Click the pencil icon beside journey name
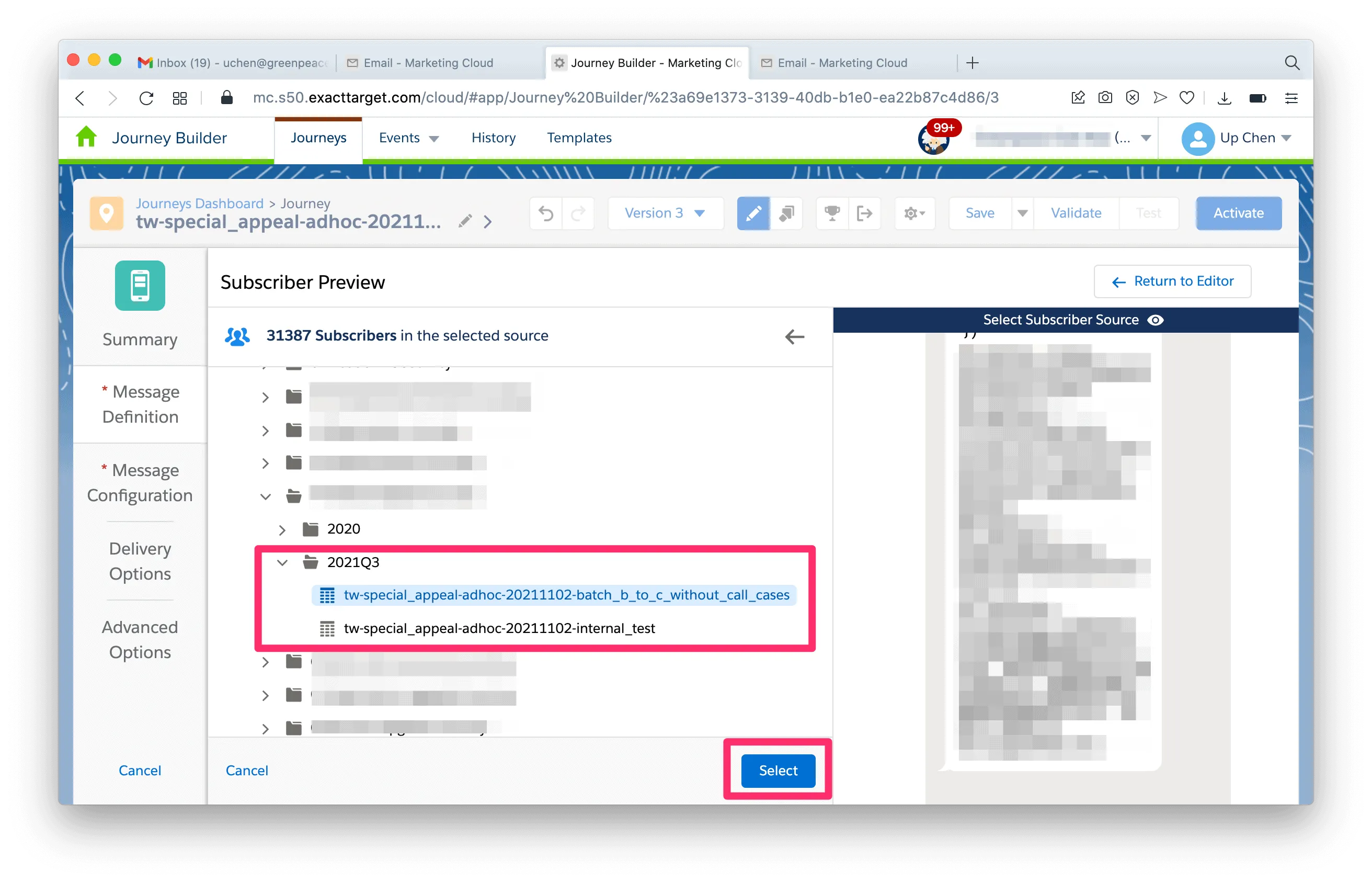1372x882 pixels. point(465,221)
